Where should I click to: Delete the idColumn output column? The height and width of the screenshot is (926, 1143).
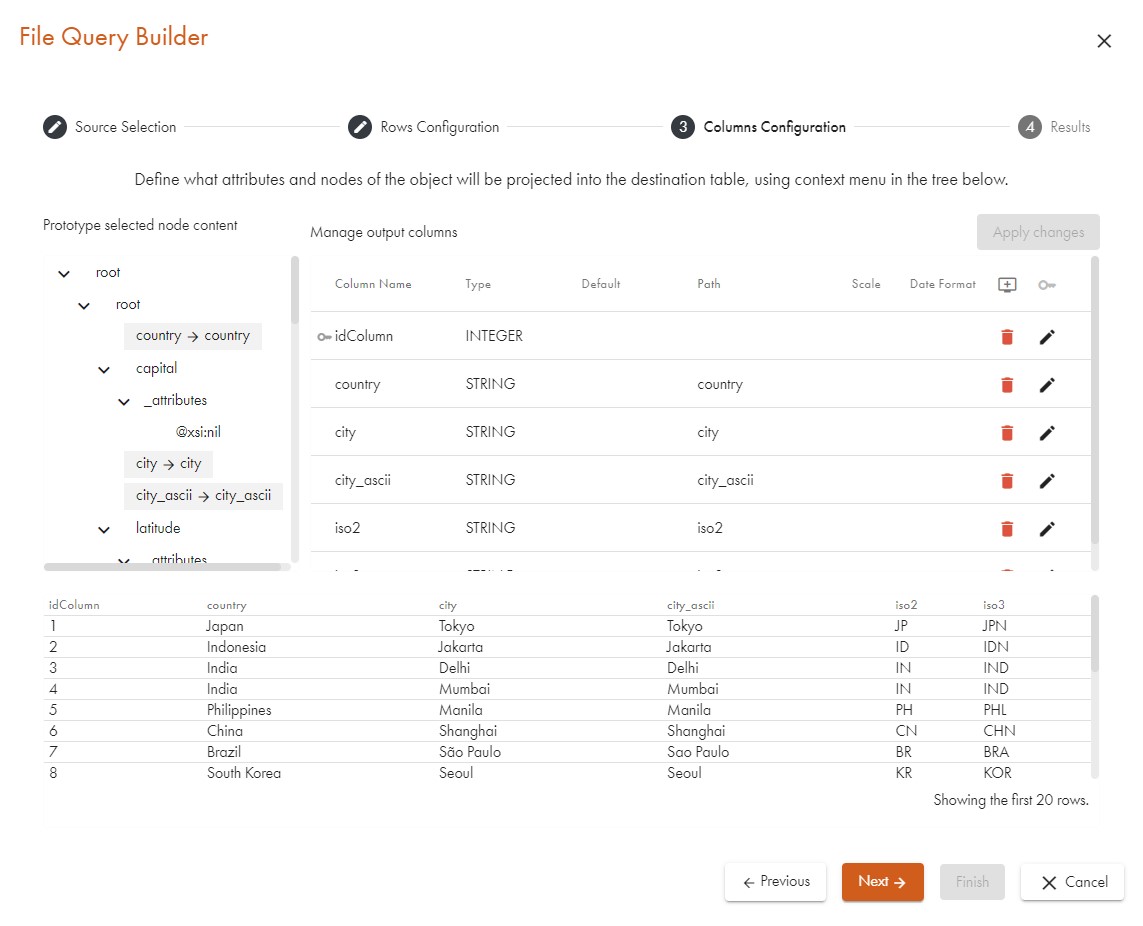click(1007, 337)
